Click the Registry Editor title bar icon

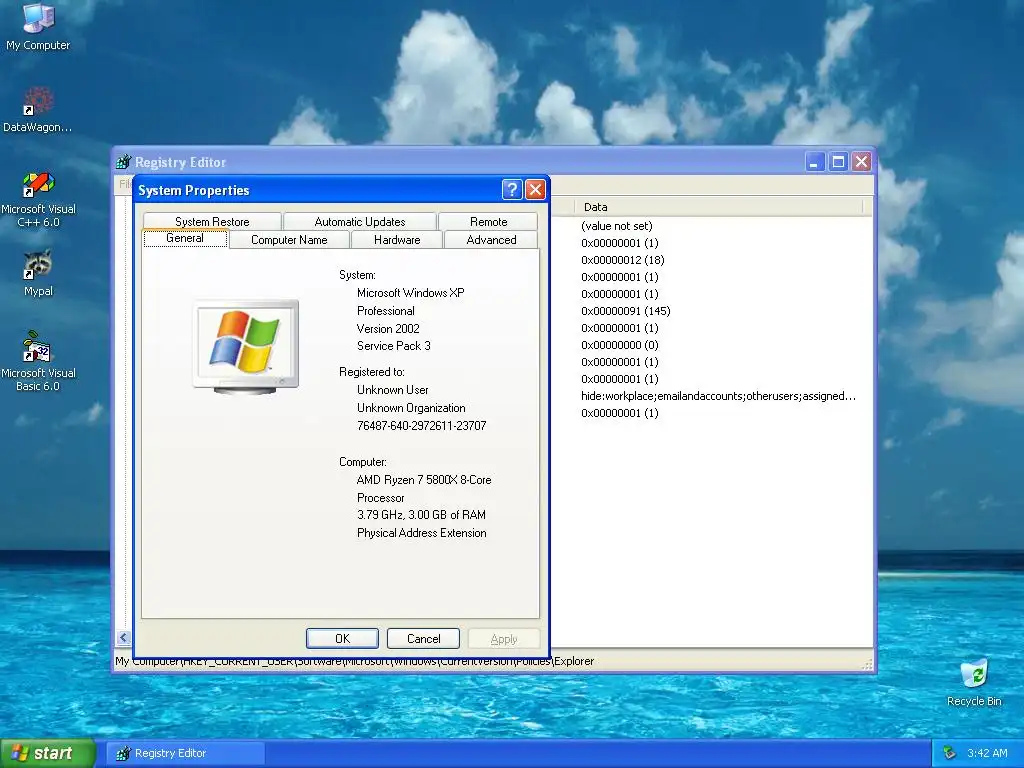(x=123, y=162)
